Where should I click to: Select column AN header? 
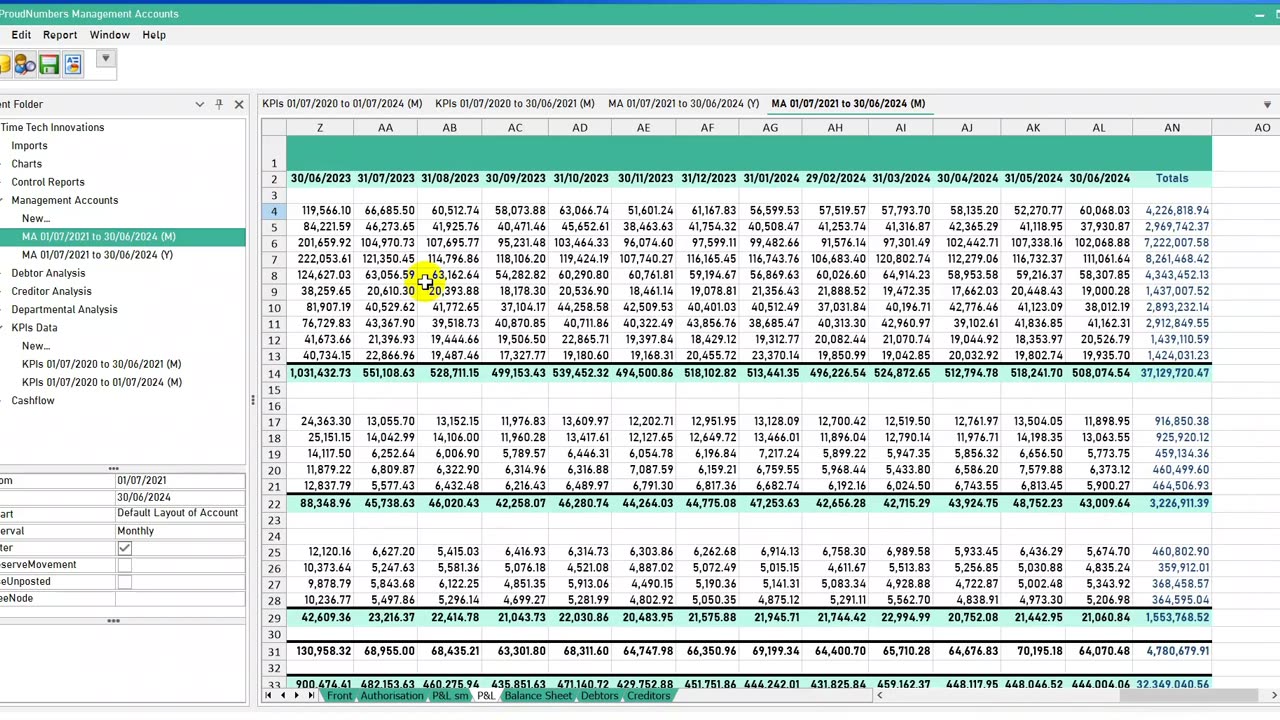pyautogui.click(x=1172, y=128)
